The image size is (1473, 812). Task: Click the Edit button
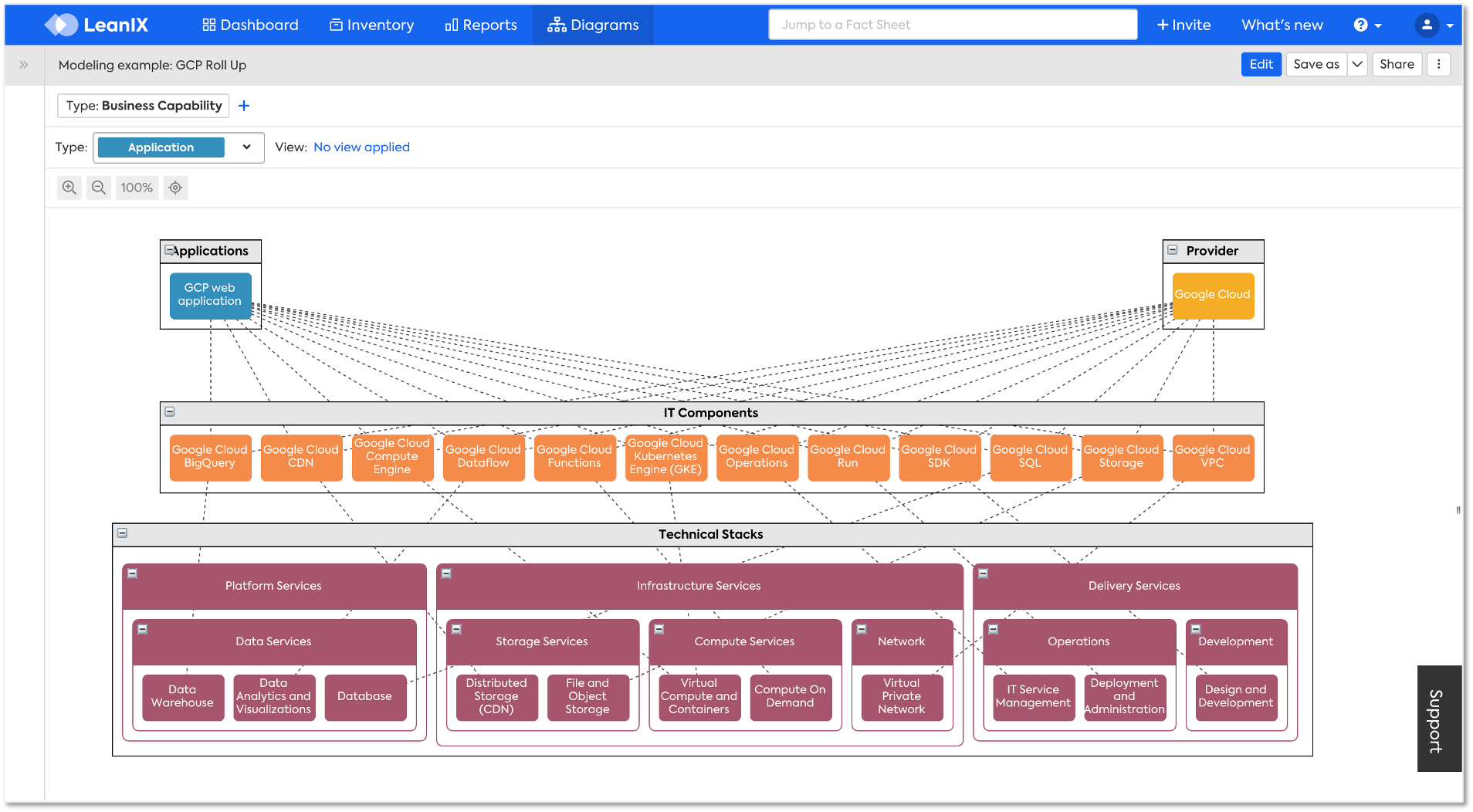tap(1261, 64)
